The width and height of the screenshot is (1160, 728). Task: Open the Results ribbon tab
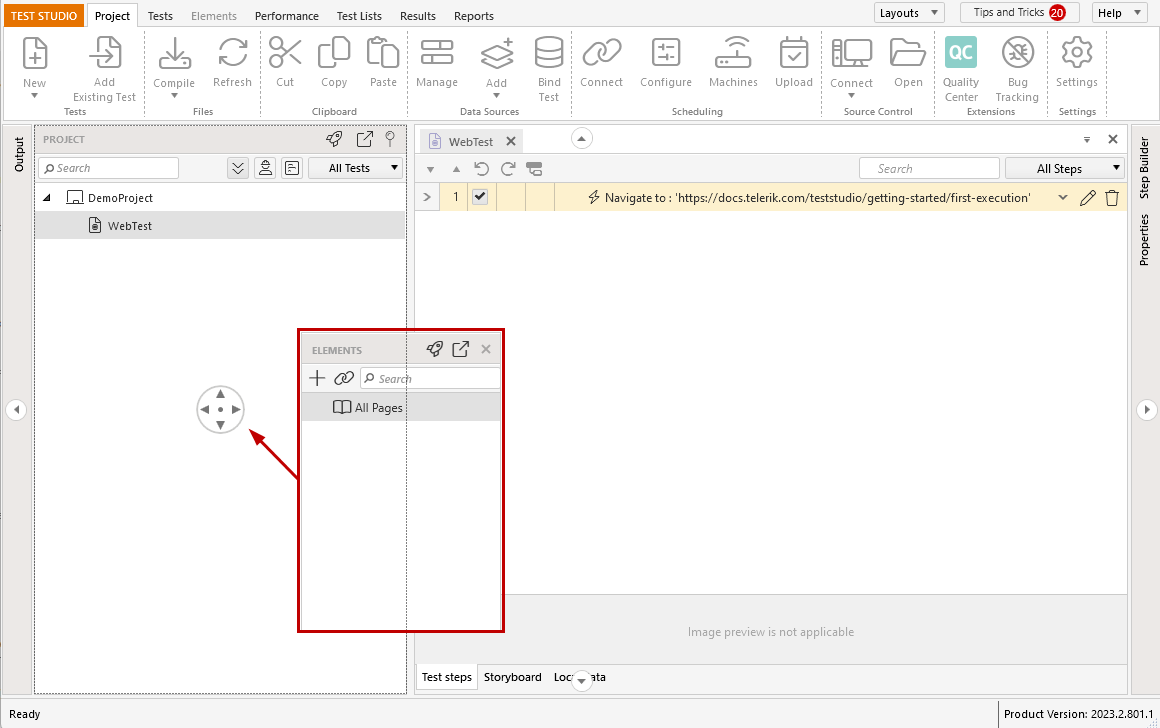pos(417,16)
